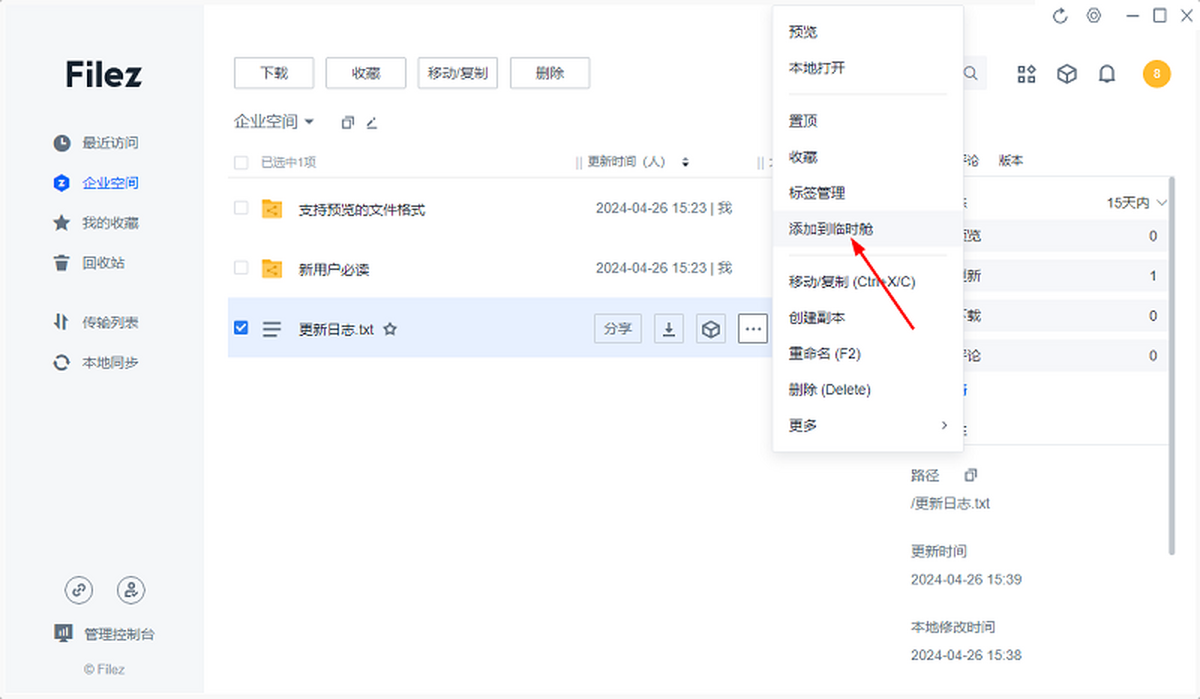Viewport: 1200px width, 699px height.
Task: Choose 创建副本 from the context menu
Action: [867, 318]
